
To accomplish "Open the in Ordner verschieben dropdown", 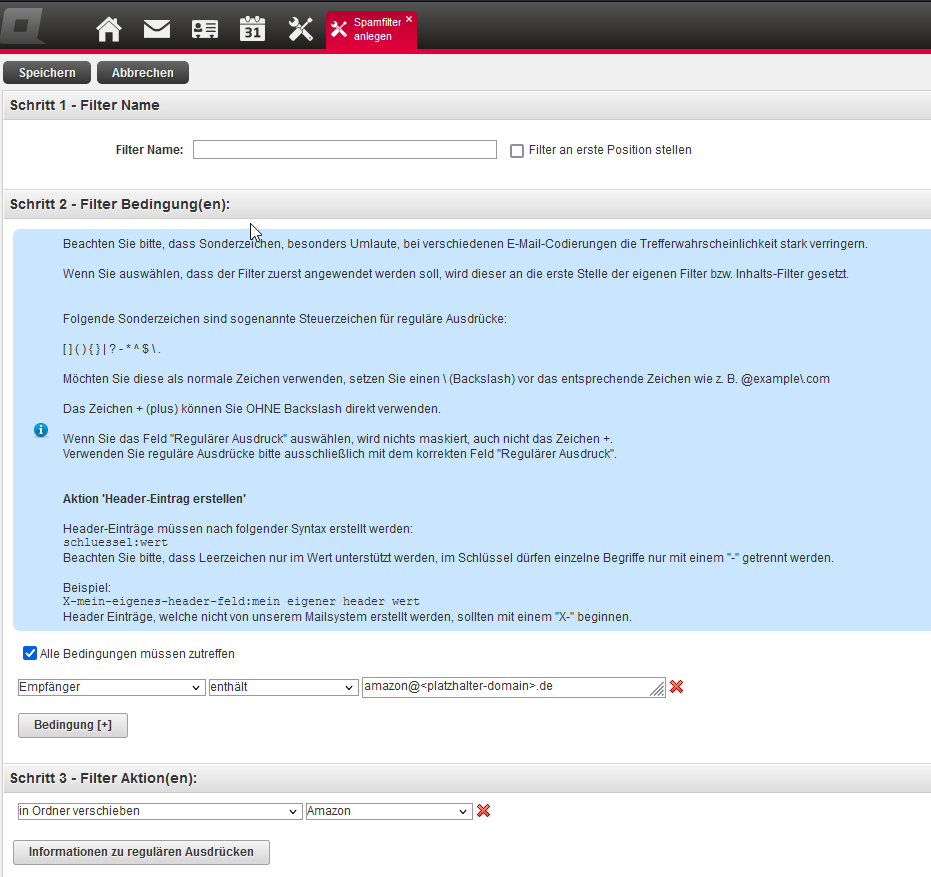I will (160, 811).
